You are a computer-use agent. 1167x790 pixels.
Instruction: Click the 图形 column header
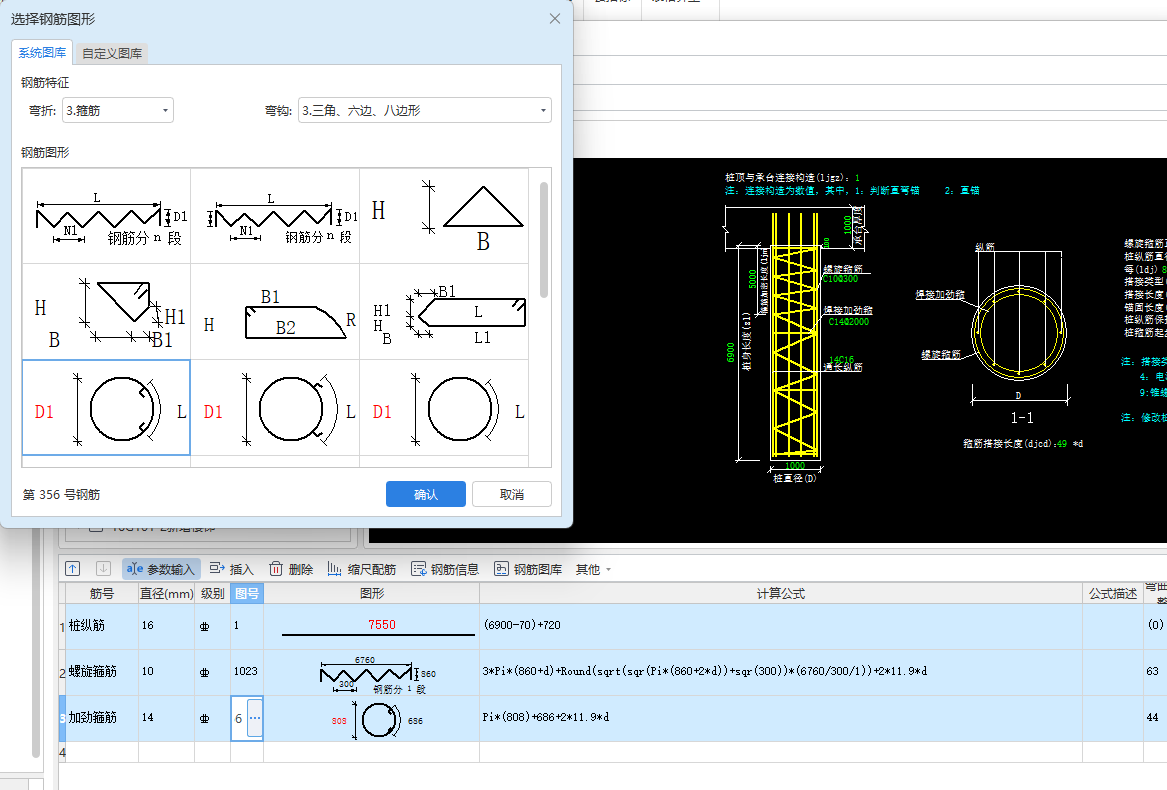point(371,593)
